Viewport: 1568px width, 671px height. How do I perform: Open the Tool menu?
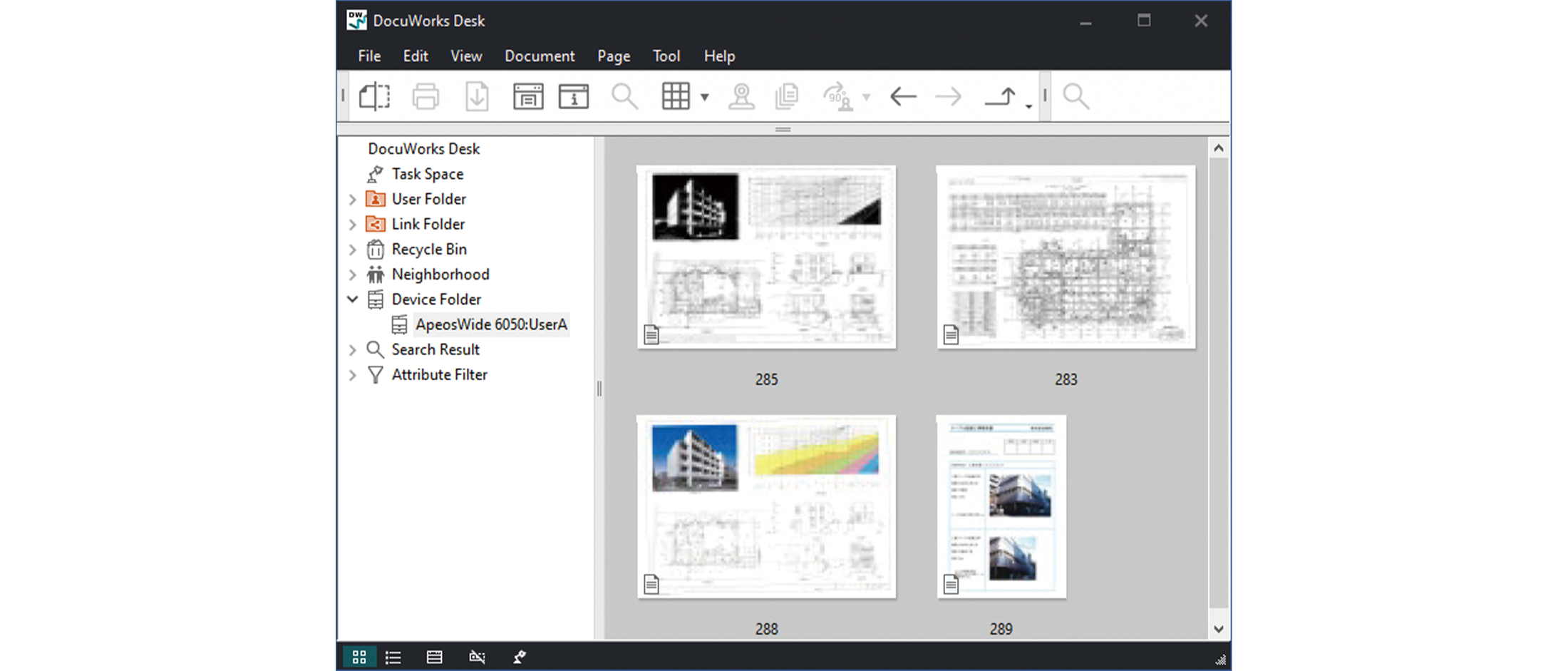click(666, 56)
